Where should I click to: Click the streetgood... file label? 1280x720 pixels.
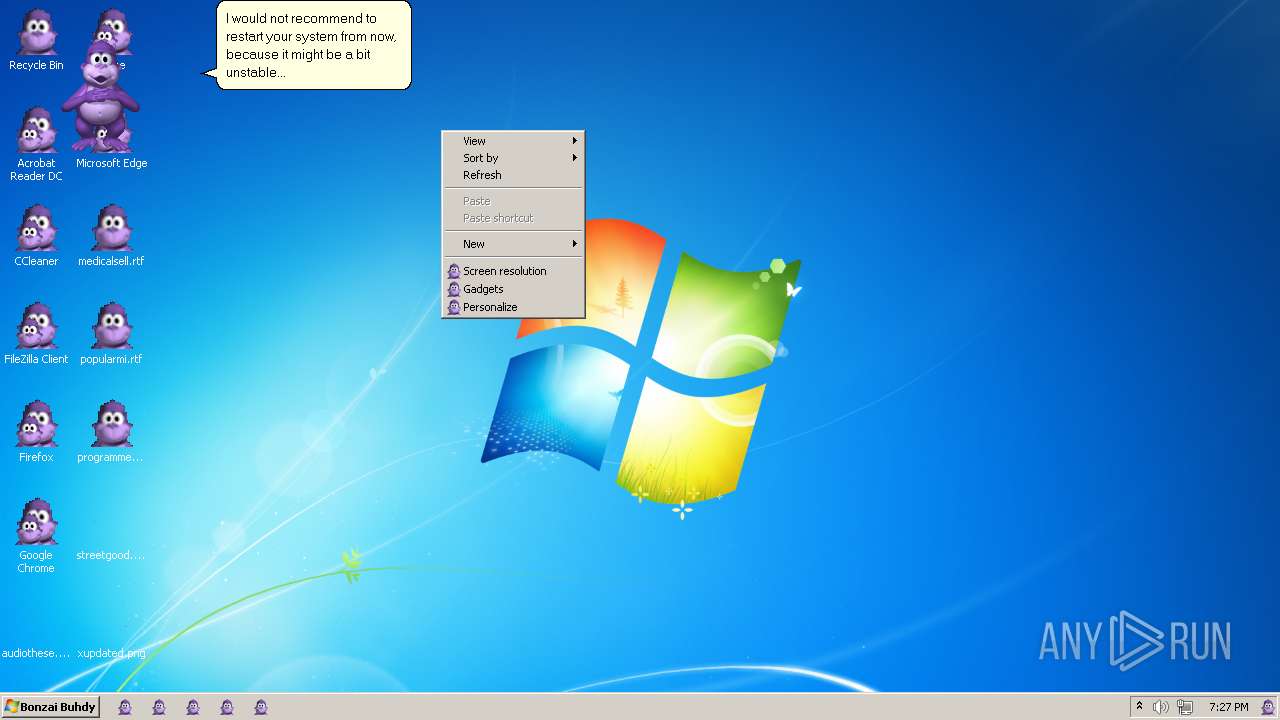pyautogui.click(x=110, y=555)
